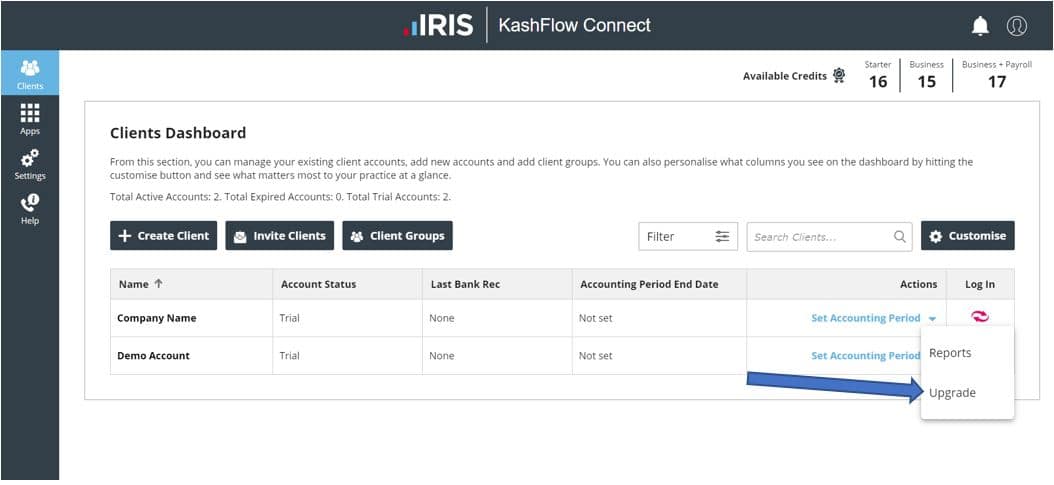Open the Filter dropdown
1054x485 pixels.
click(x=688, y=236)
